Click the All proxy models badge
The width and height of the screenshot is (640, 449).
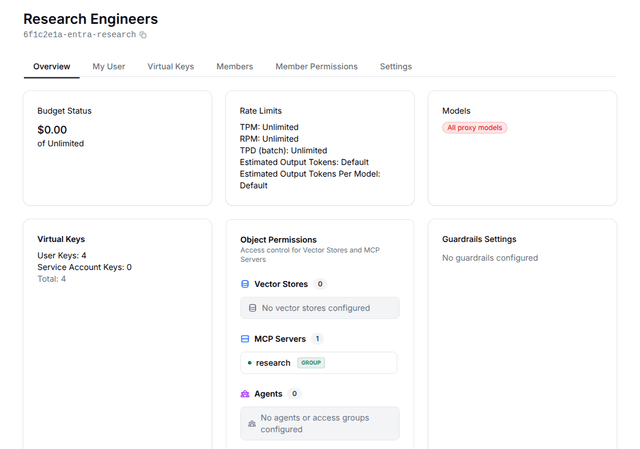(475, 128)
